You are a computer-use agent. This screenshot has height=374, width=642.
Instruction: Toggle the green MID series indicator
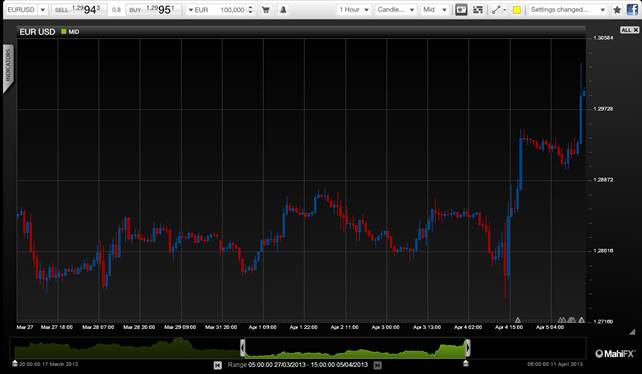pos(63,32)
